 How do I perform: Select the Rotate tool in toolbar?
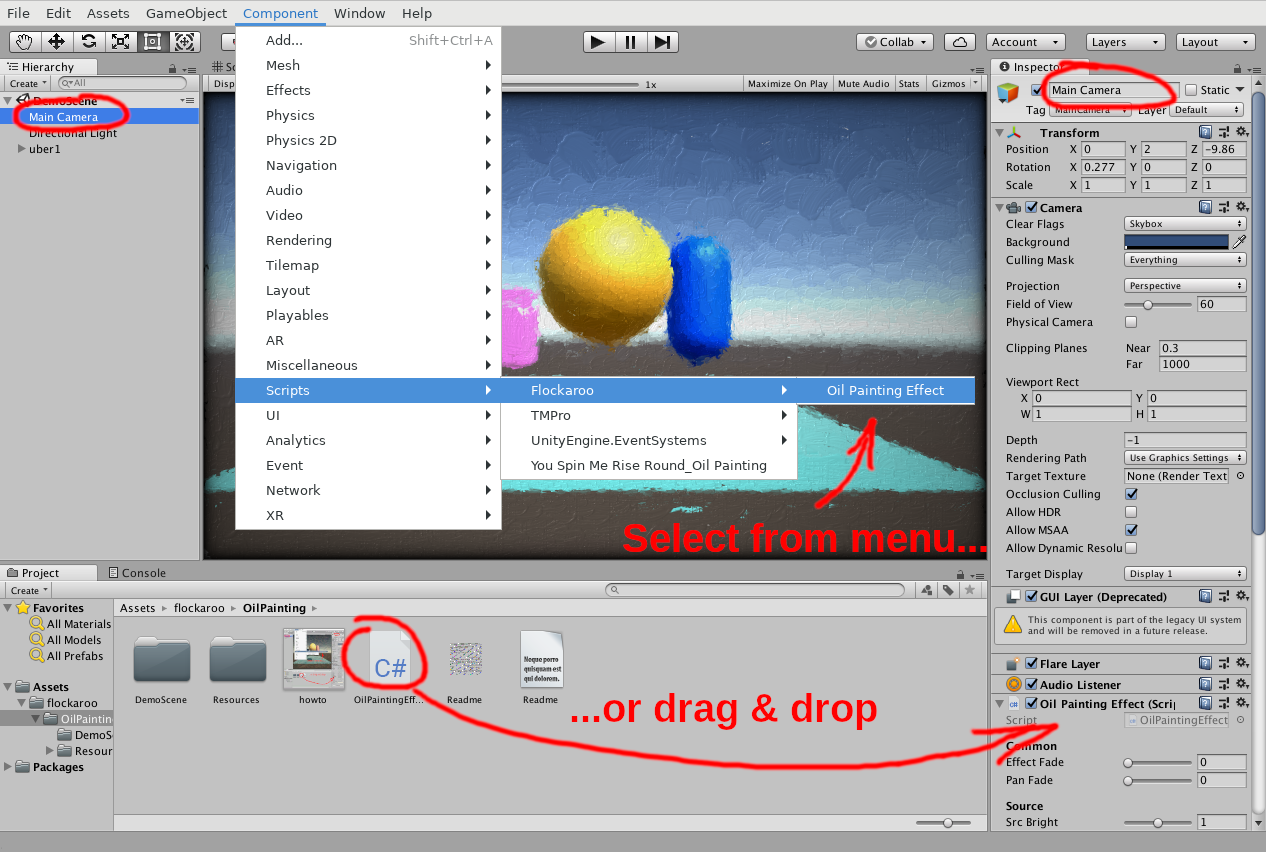click(x=89, y=42)
